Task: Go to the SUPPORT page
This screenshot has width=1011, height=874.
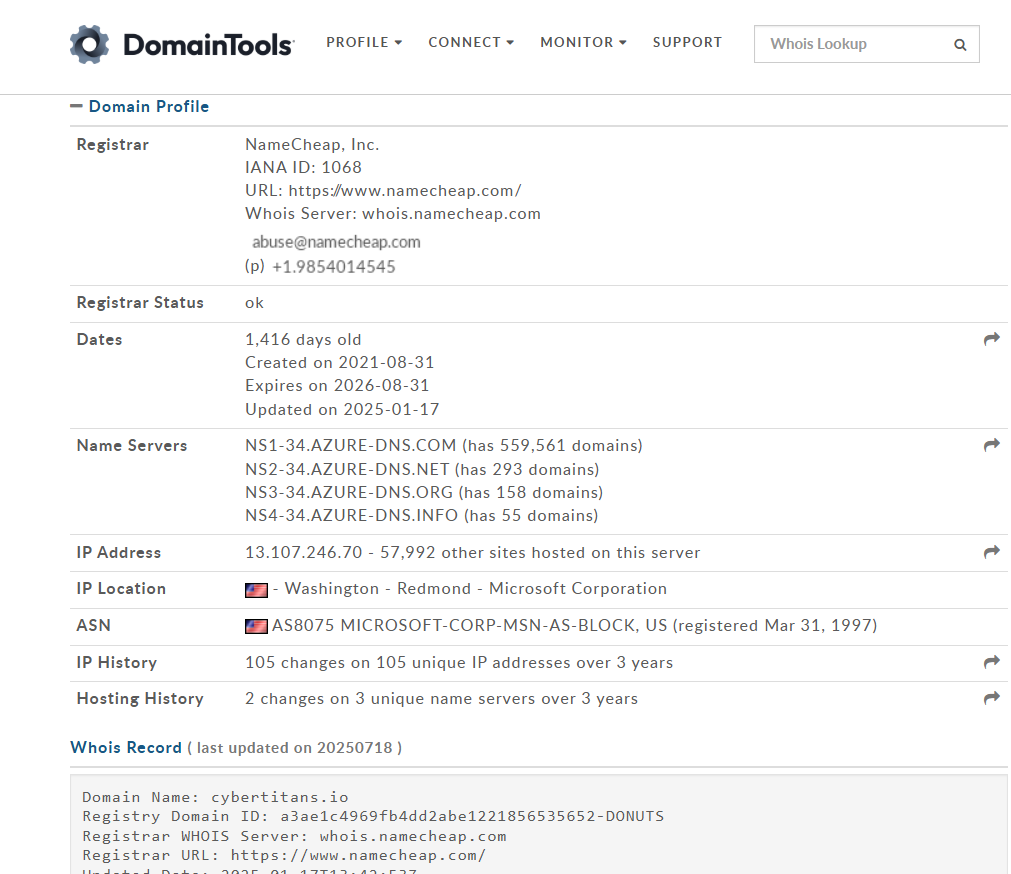Action: click(687, 43)
